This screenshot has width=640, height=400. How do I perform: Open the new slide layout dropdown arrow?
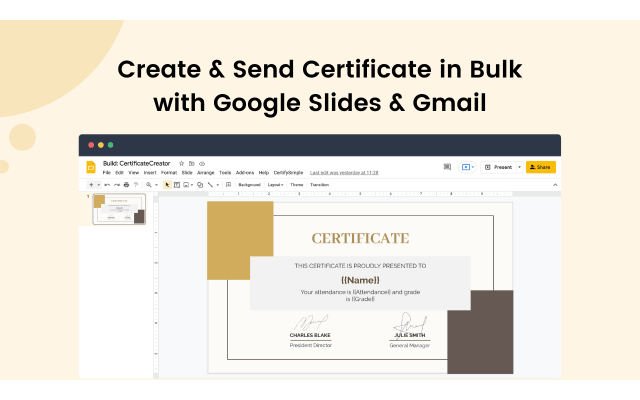[x=99, y=185]
